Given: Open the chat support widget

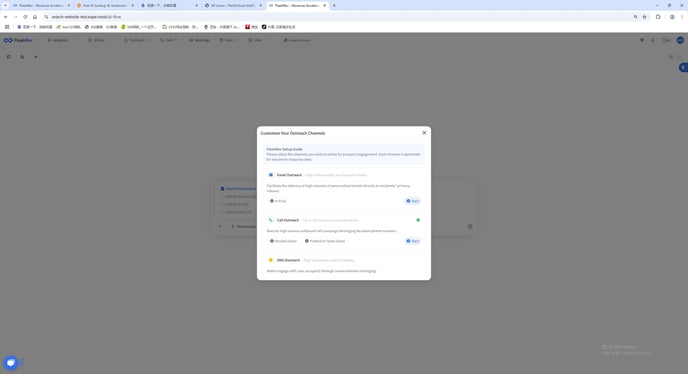Looking at the screenshot, I should (x=11, y=363).
